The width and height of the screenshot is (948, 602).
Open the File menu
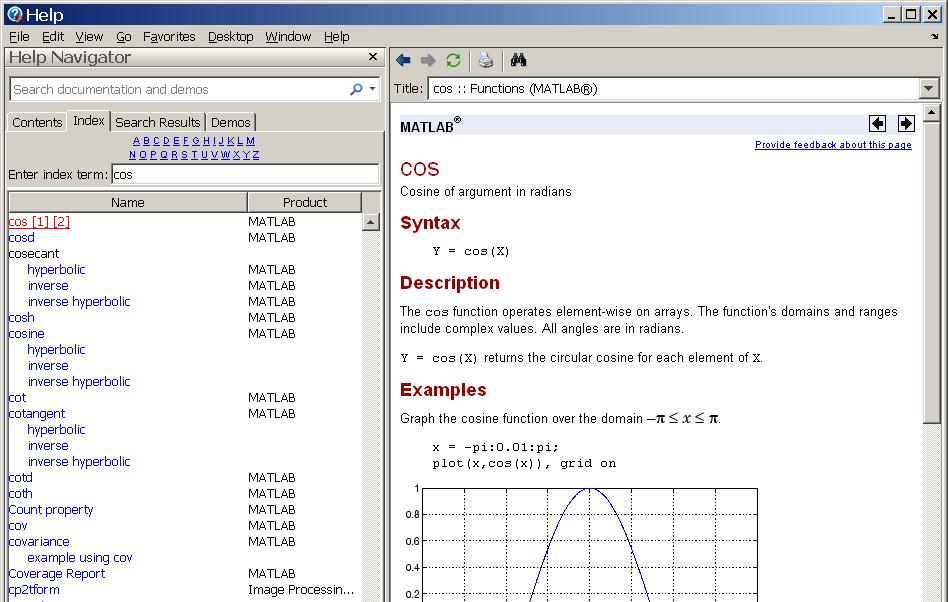click(19, 37)
